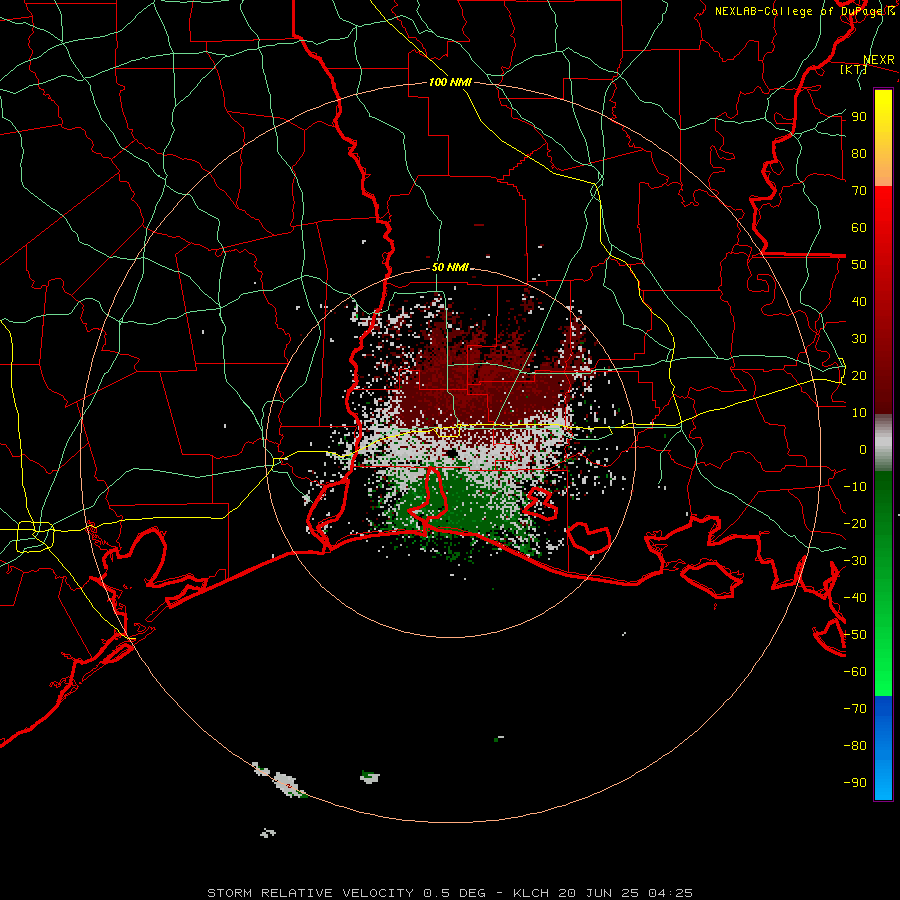
Task: Click the positive 30 scale value
Action: coord(859,339)
